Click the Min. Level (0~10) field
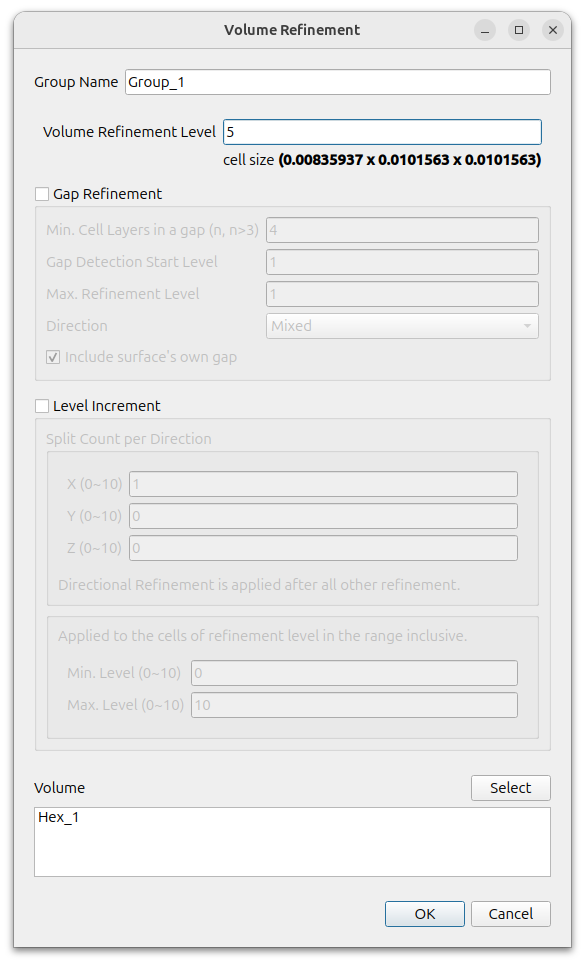585x964 pixels. tap(355, 673)
